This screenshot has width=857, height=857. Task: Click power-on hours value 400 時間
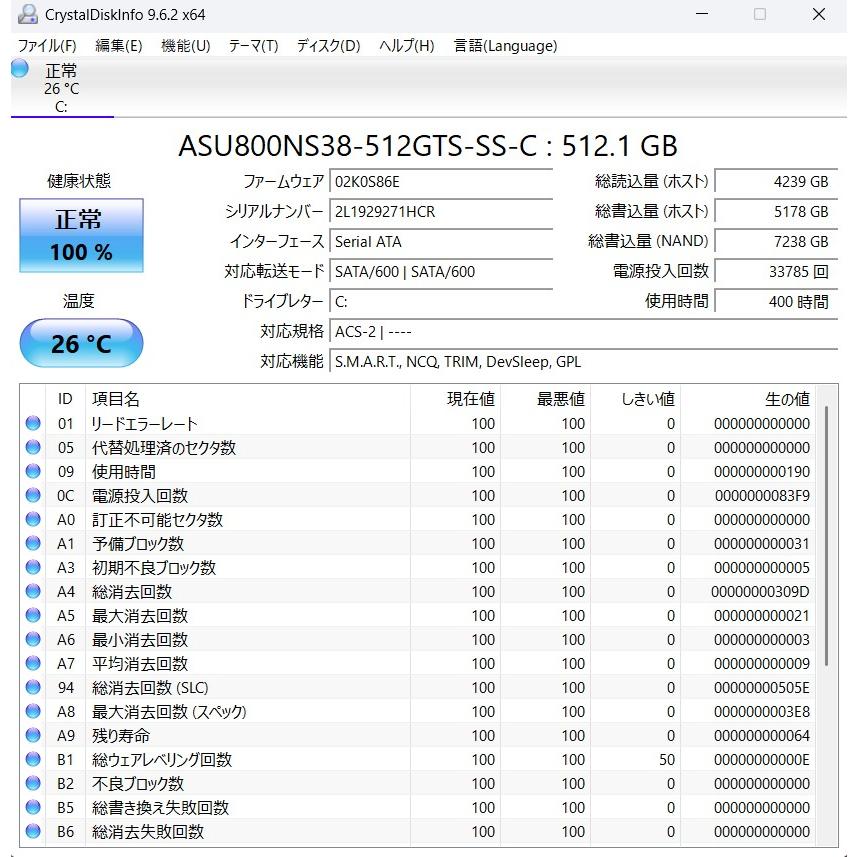coord(776,302)
